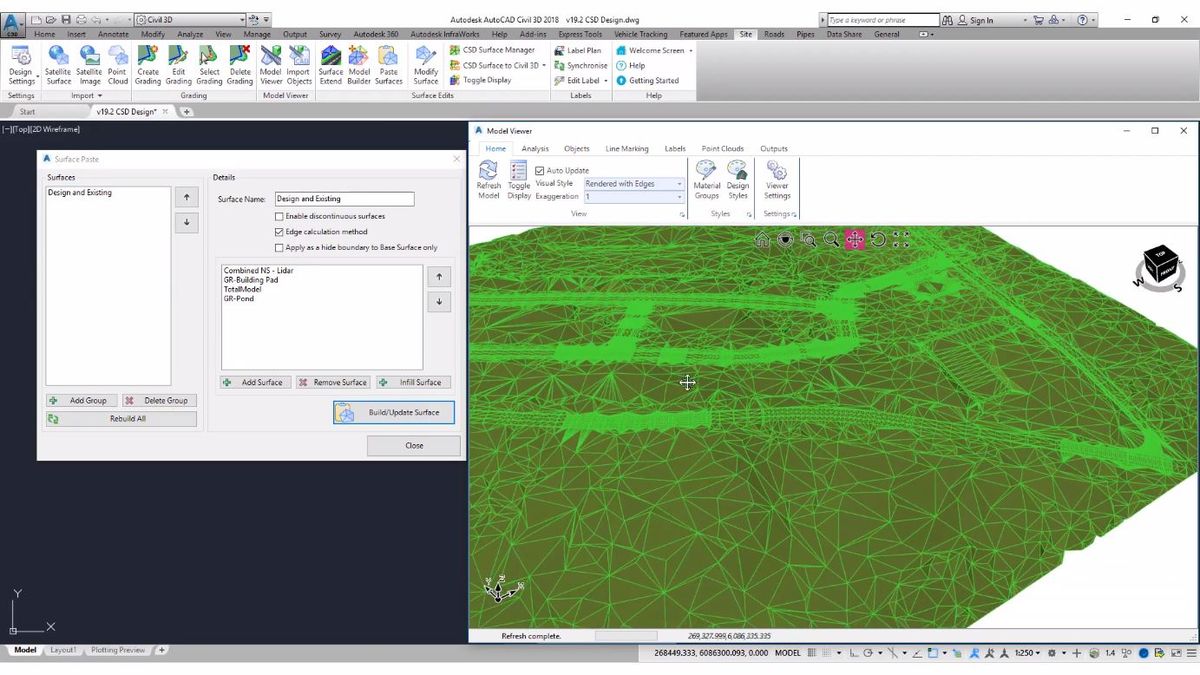
Task: Enable discontinuous surfaces checkbox
Action: (x=279, y=216)
